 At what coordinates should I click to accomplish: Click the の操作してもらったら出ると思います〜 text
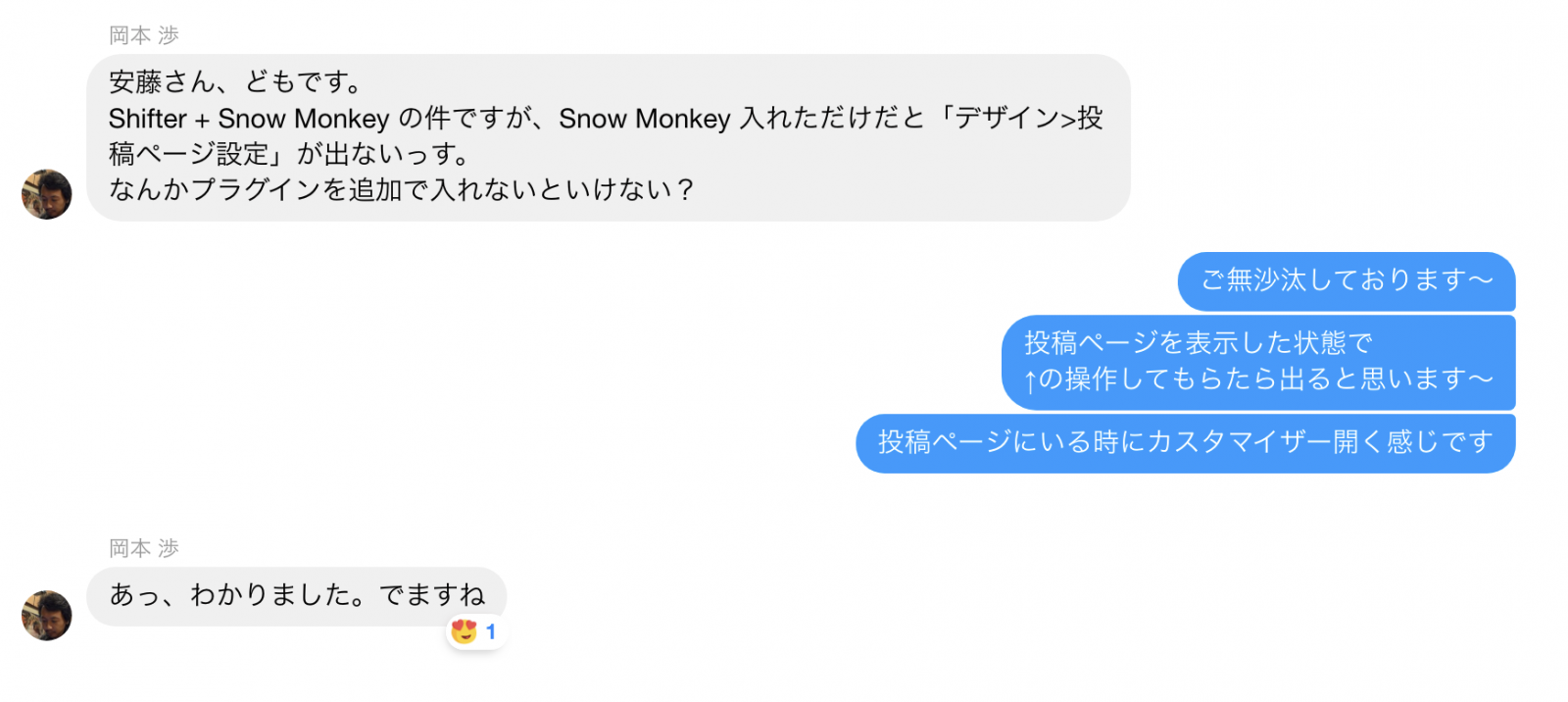point(1266,379)
